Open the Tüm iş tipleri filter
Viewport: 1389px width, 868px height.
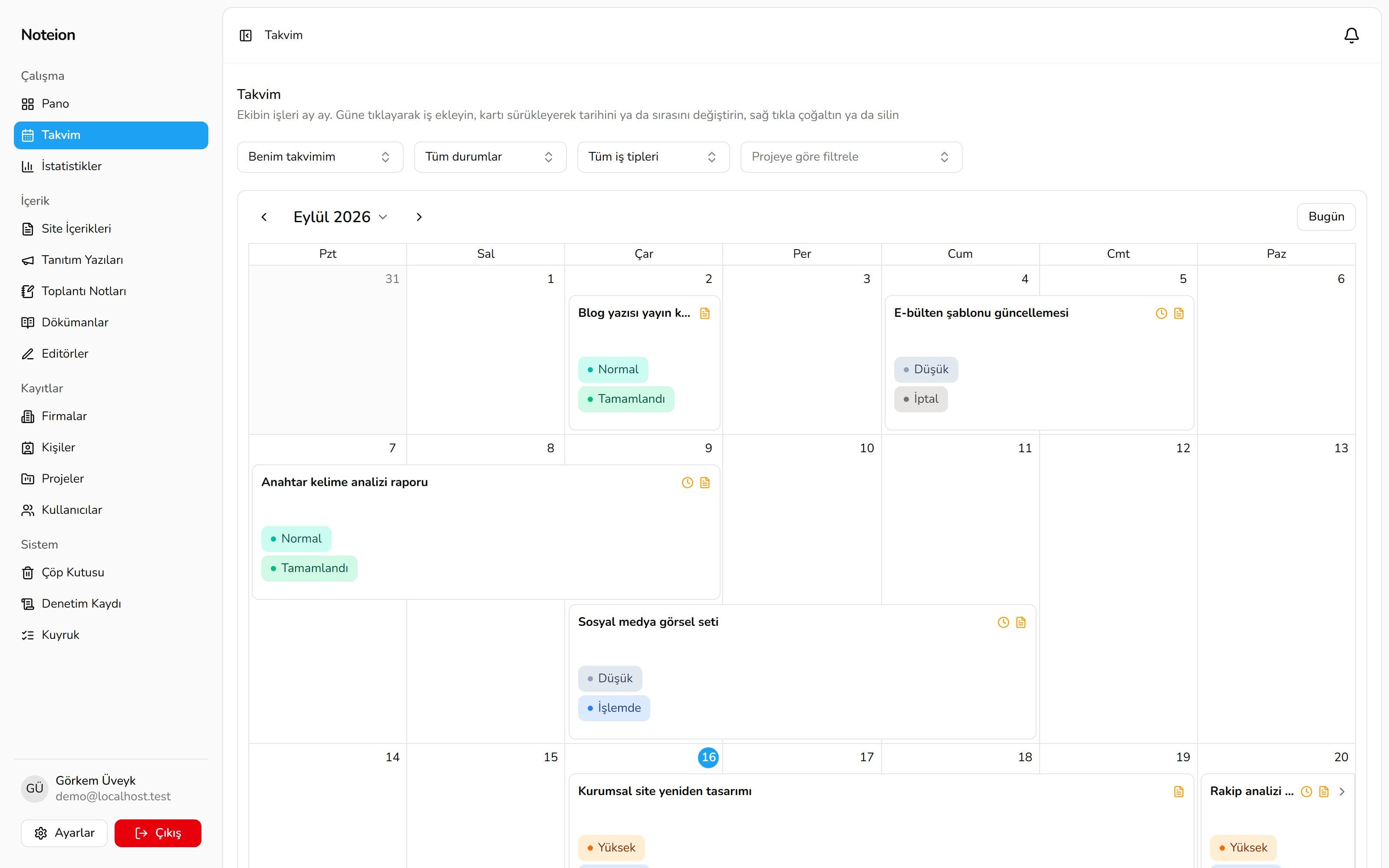(653, 157)
